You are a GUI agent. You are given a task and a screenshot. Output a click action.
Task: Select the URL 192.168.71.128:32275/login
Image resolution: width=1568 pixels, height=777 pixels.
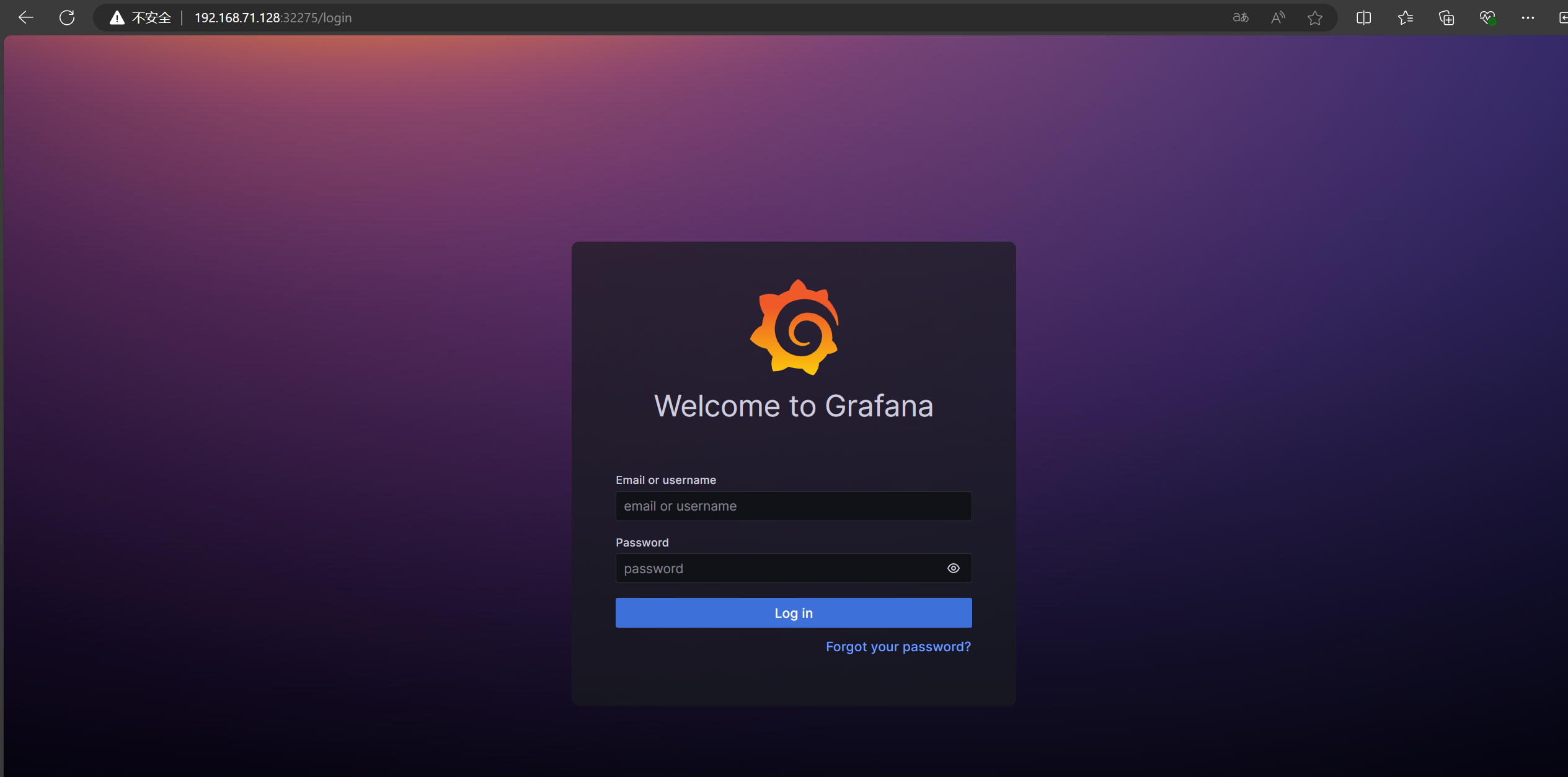[273, 18]
